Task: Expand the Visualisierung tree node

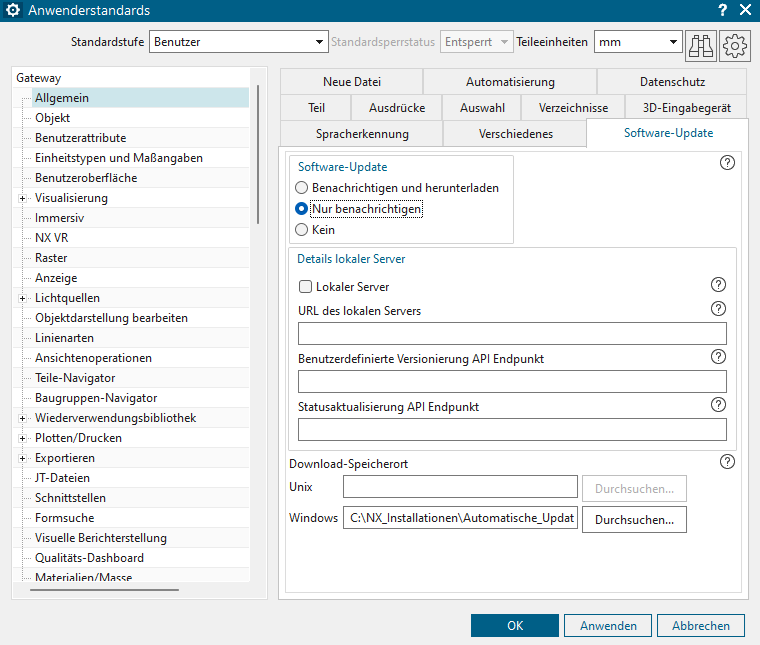Action: (22, 198)
